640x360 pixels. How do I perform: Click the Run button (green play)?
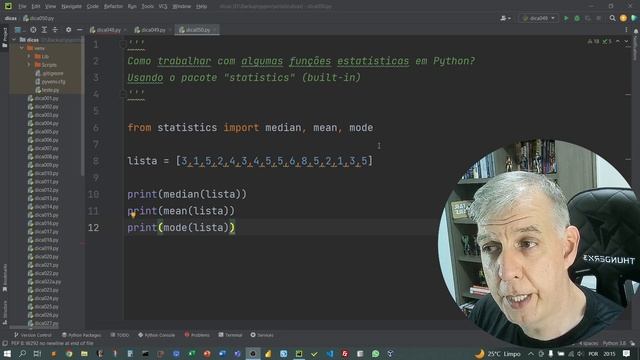tap(566, 18)
